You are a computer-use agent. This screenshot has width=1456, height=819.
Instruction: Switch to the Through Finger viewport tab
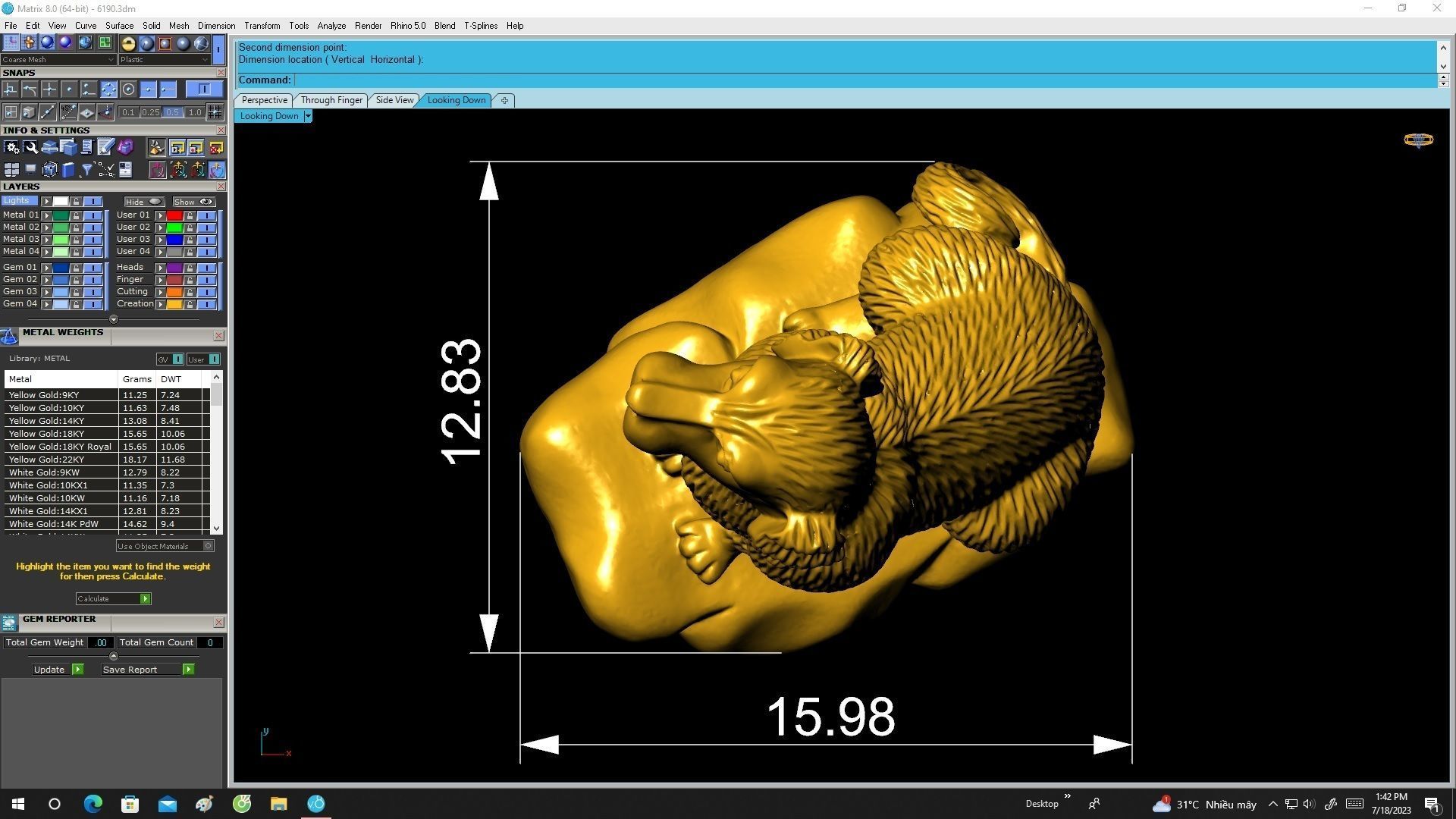point(331,100)
